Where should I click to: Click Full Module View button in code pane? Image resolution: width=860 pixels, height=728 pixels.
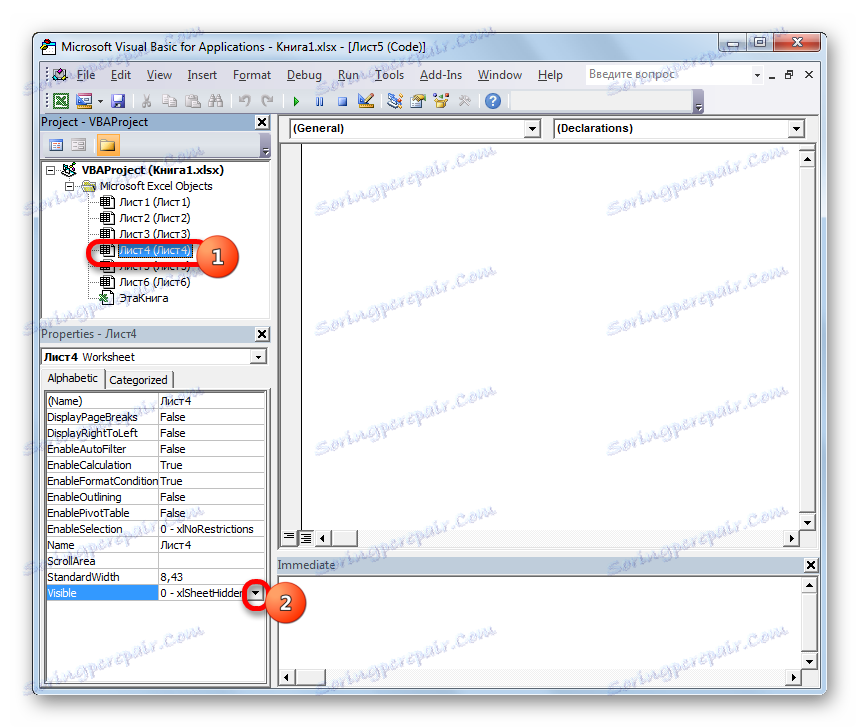(x=305, y=538)
